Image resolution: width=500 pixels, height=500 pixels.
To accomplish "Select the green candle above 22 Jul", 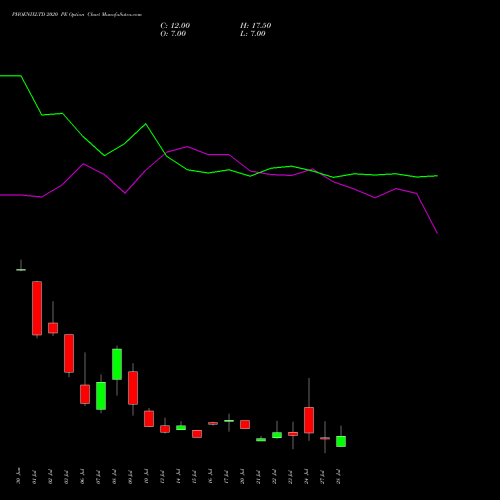I will point(277,435).
